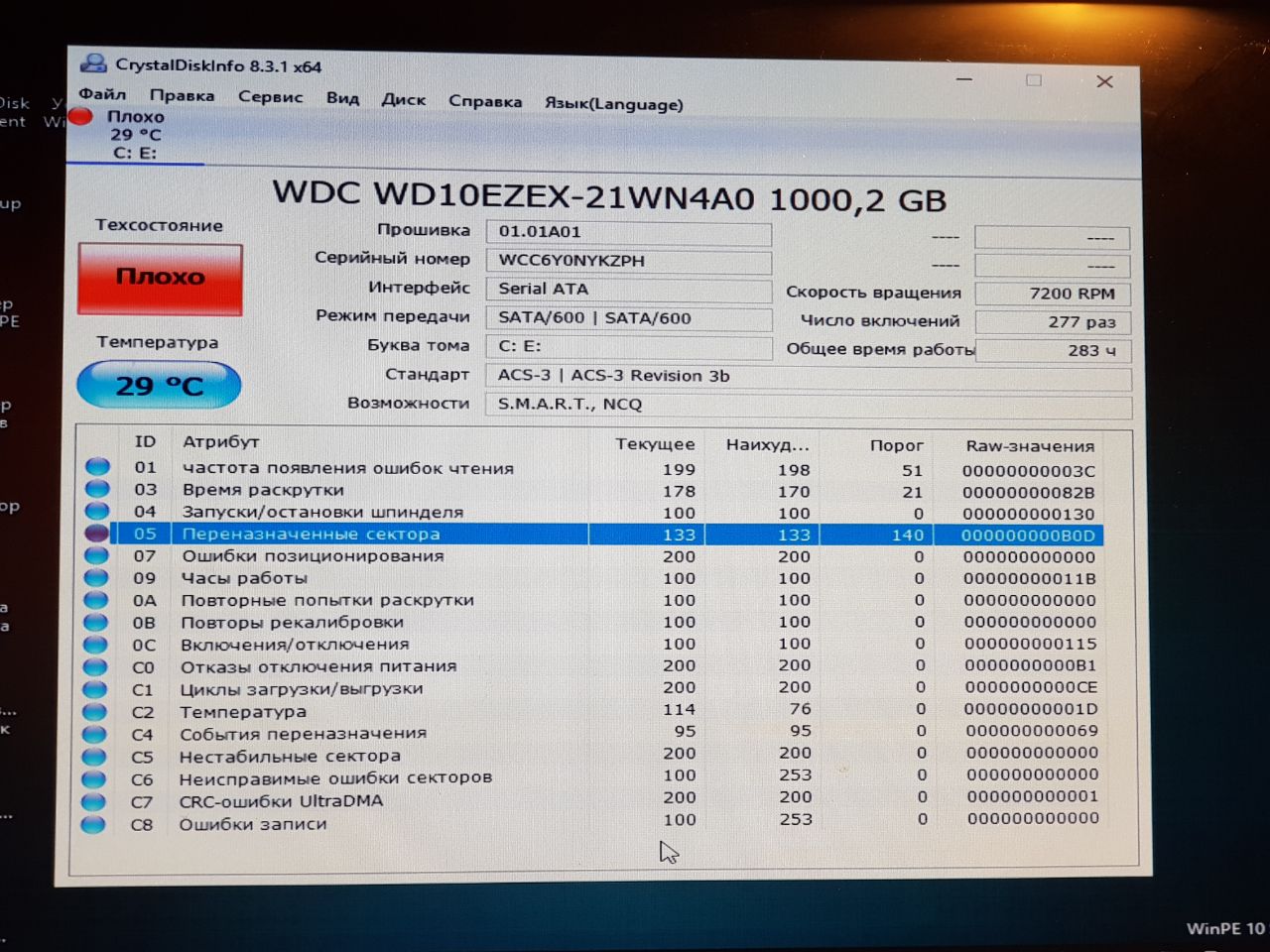The image size is (1270, 952).
Task: Click the Текущее column header
Action: [x=655, y=444]
